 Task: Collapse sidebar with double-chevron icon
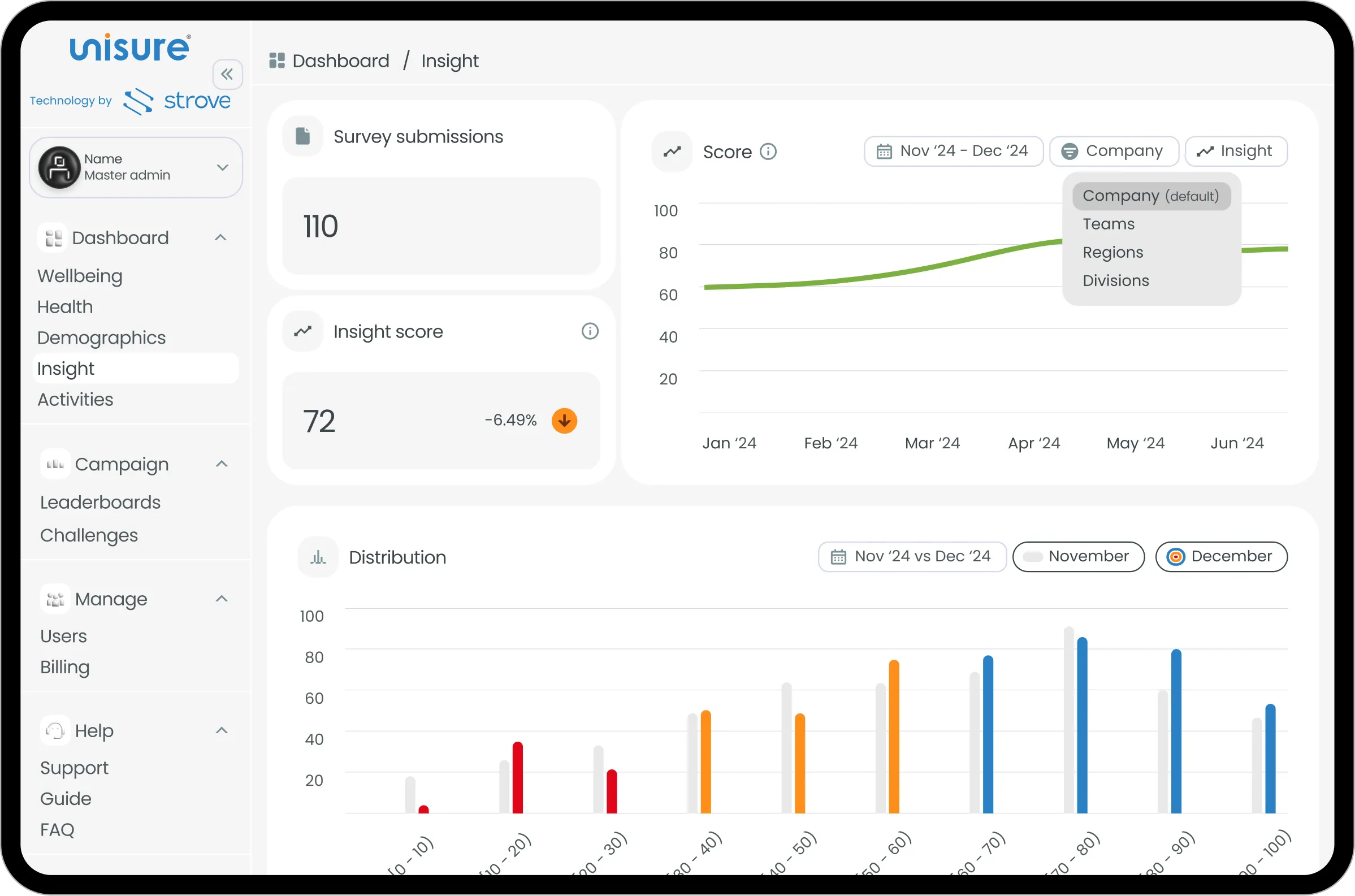click(x=227, y=74)
